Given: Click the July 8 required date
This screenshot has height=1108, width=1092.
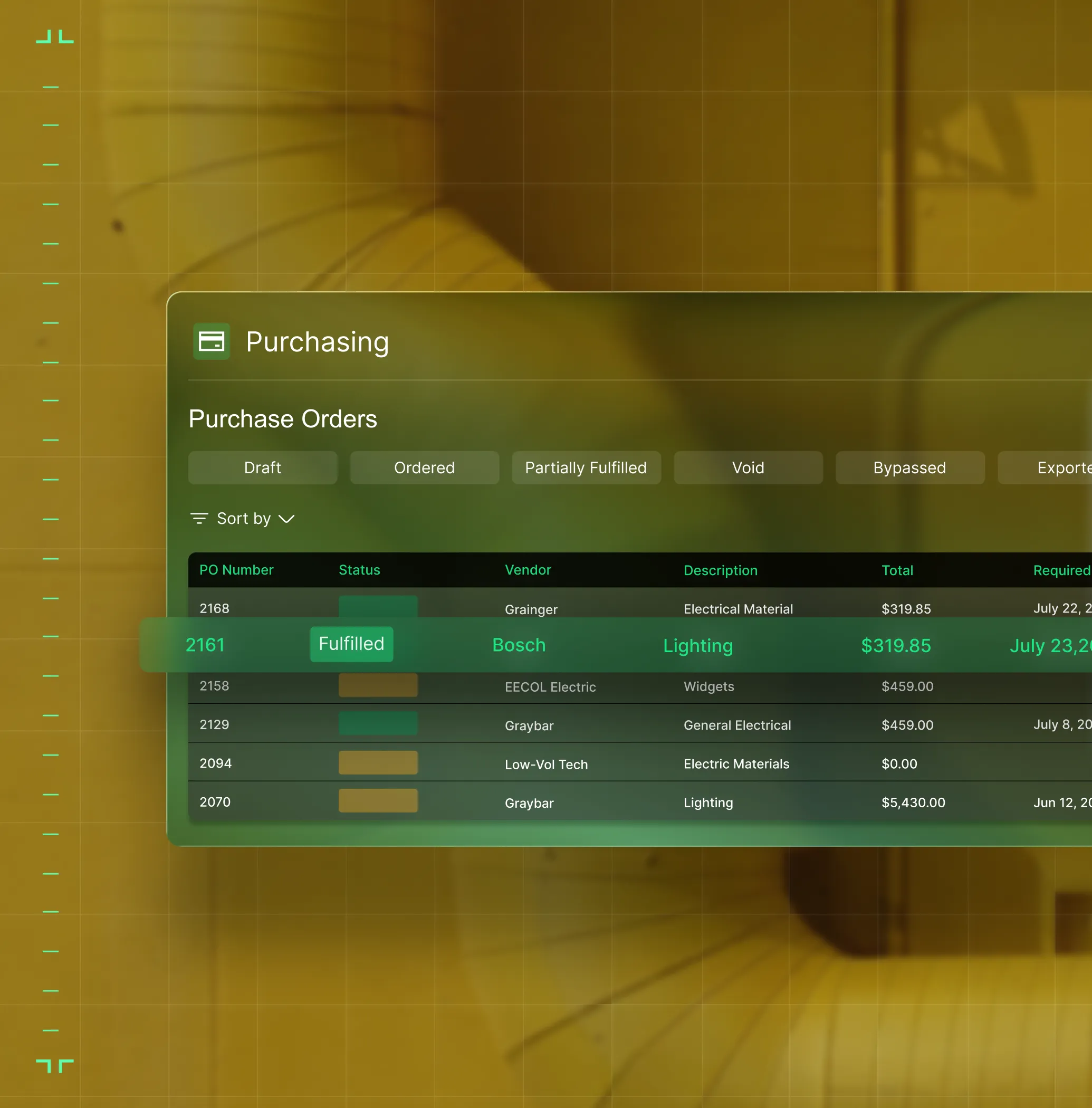Looking at the screenshot, I should coord(1062,724).
